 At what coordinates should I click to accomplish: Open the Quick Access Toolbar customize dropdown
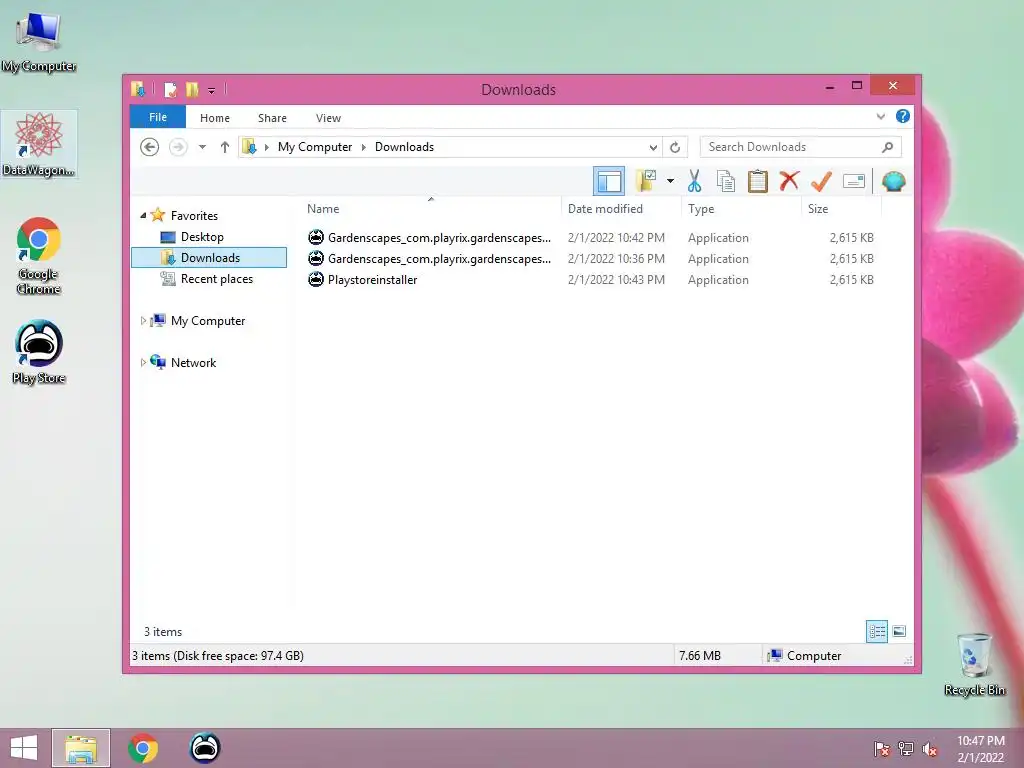point(211,91)
